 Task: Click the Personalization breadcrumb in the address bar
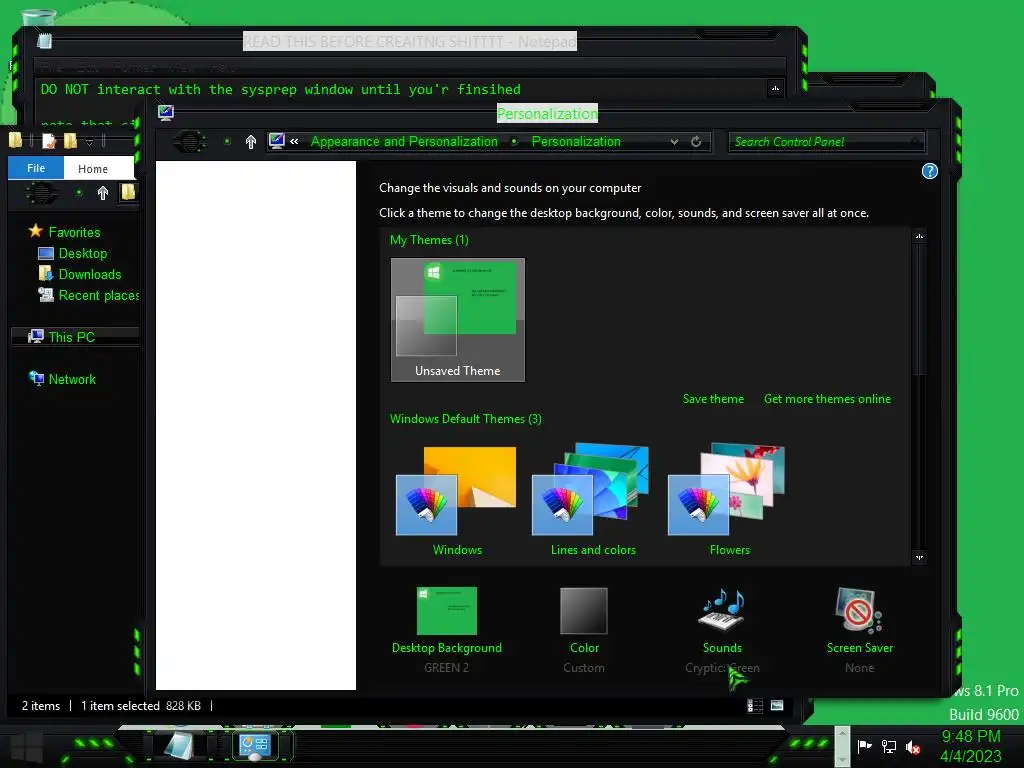point(576,142)
